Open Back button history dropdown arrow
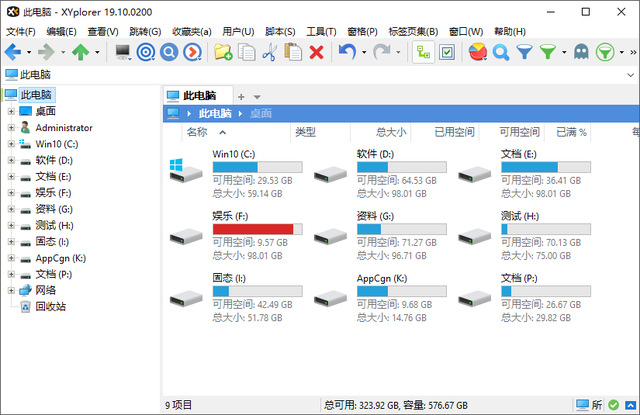 coord(29,52)
